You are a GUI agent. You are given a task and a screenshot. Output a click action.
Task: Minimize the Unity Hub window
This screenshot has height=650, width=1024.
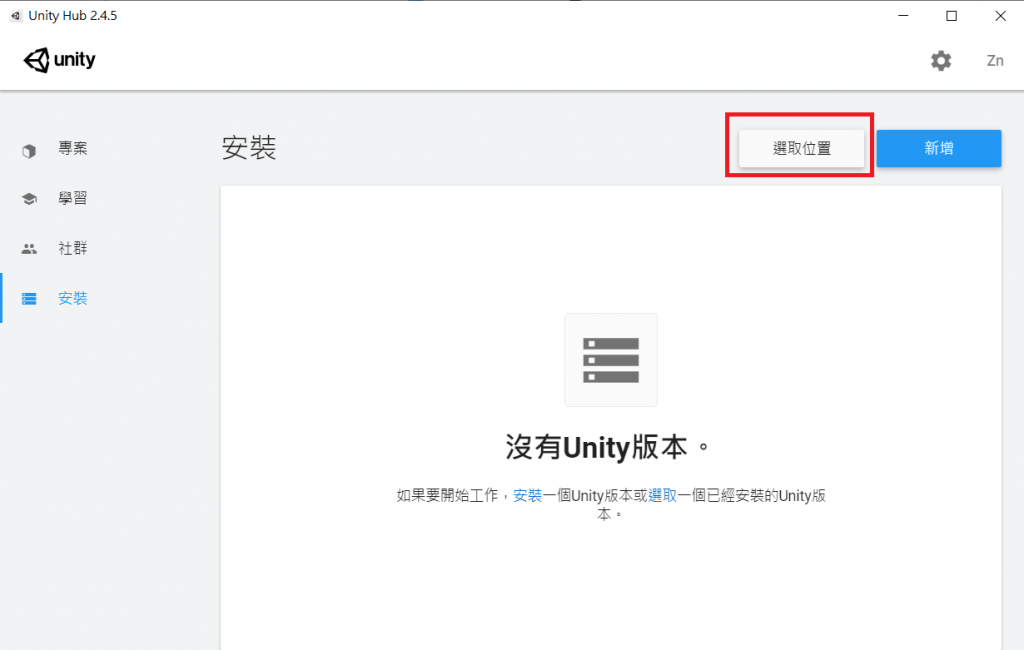click(x=903, y=16)
